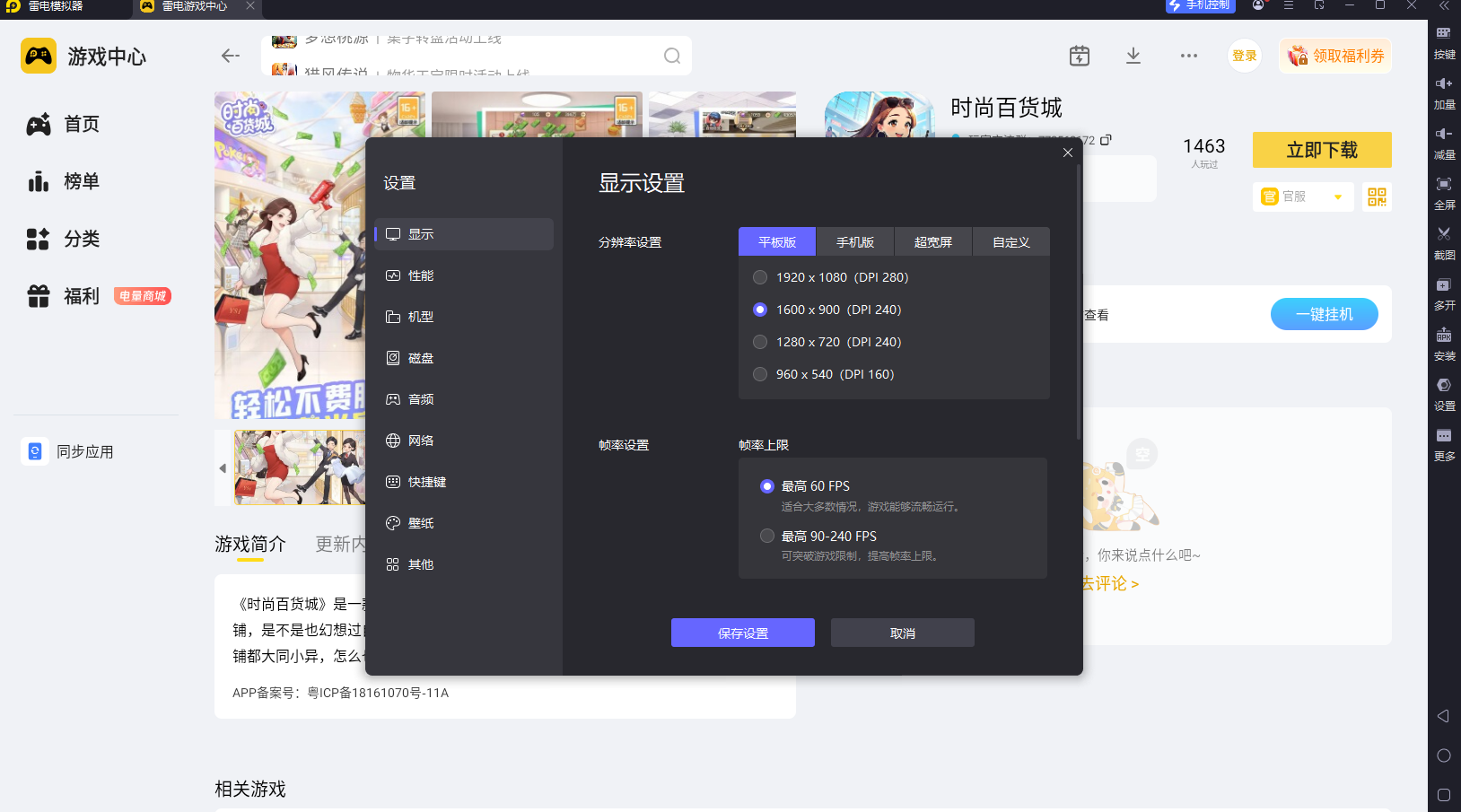Close the 设置 settings dialog
The height and width of the screenshot is (812, 1461).
pyautogui.click(x=1068, y=153)
